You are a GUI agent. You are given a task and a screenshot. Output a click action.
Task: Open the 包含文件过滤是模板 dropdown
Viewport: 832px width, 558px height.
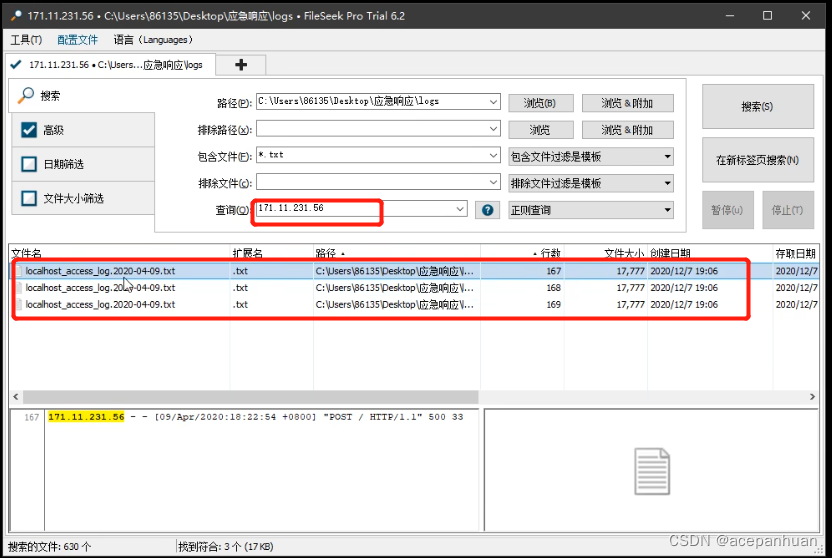pos(591,156)
